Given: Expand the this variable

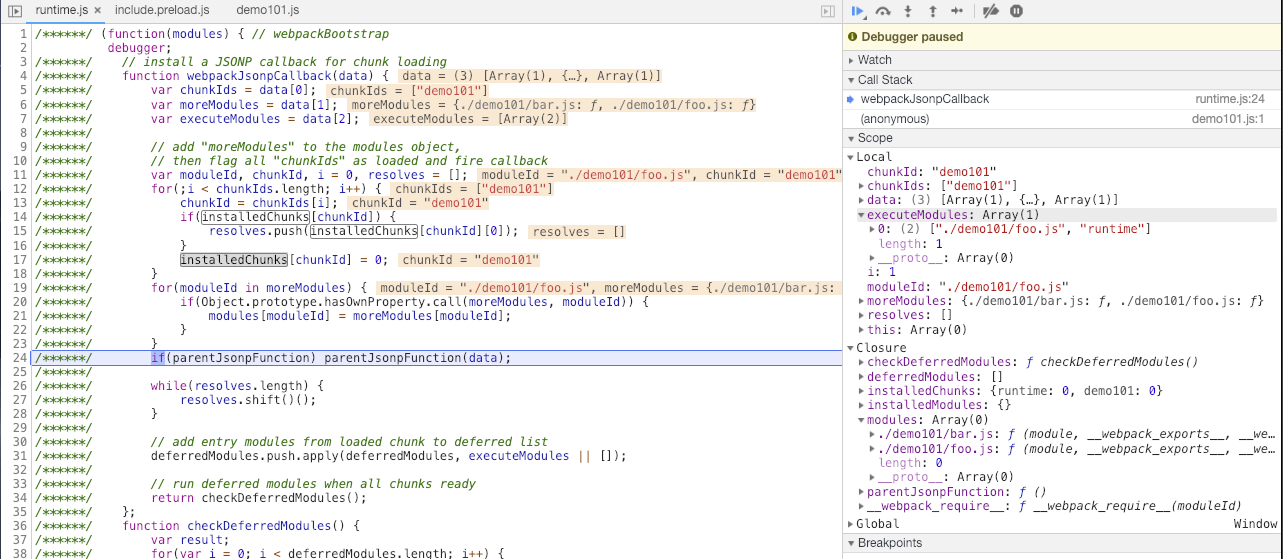Looking at the screenshot, I should pos(862,330).
